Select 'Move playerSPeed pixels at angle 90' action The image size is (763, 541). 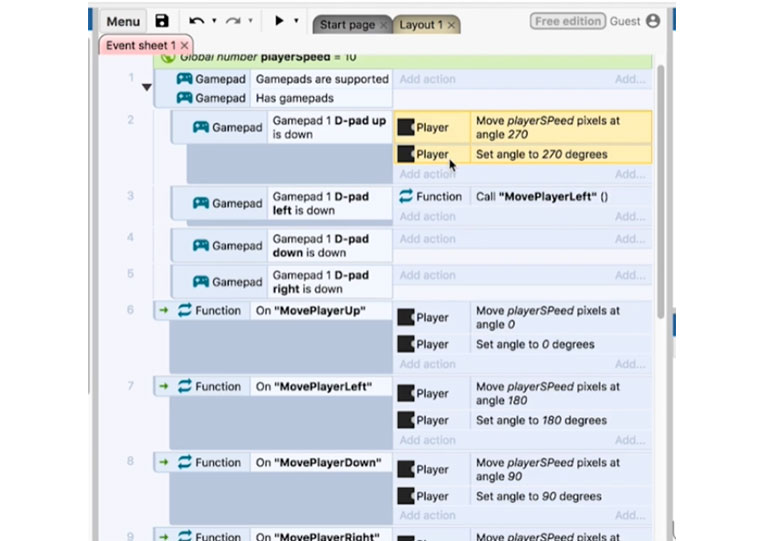click(561, 469)
